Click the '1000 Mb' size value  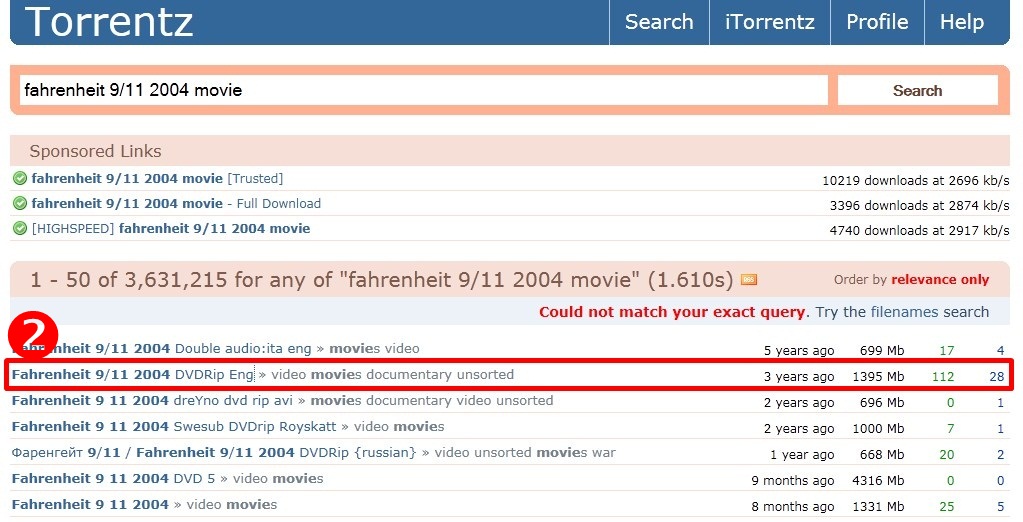[x=878, y=429]
